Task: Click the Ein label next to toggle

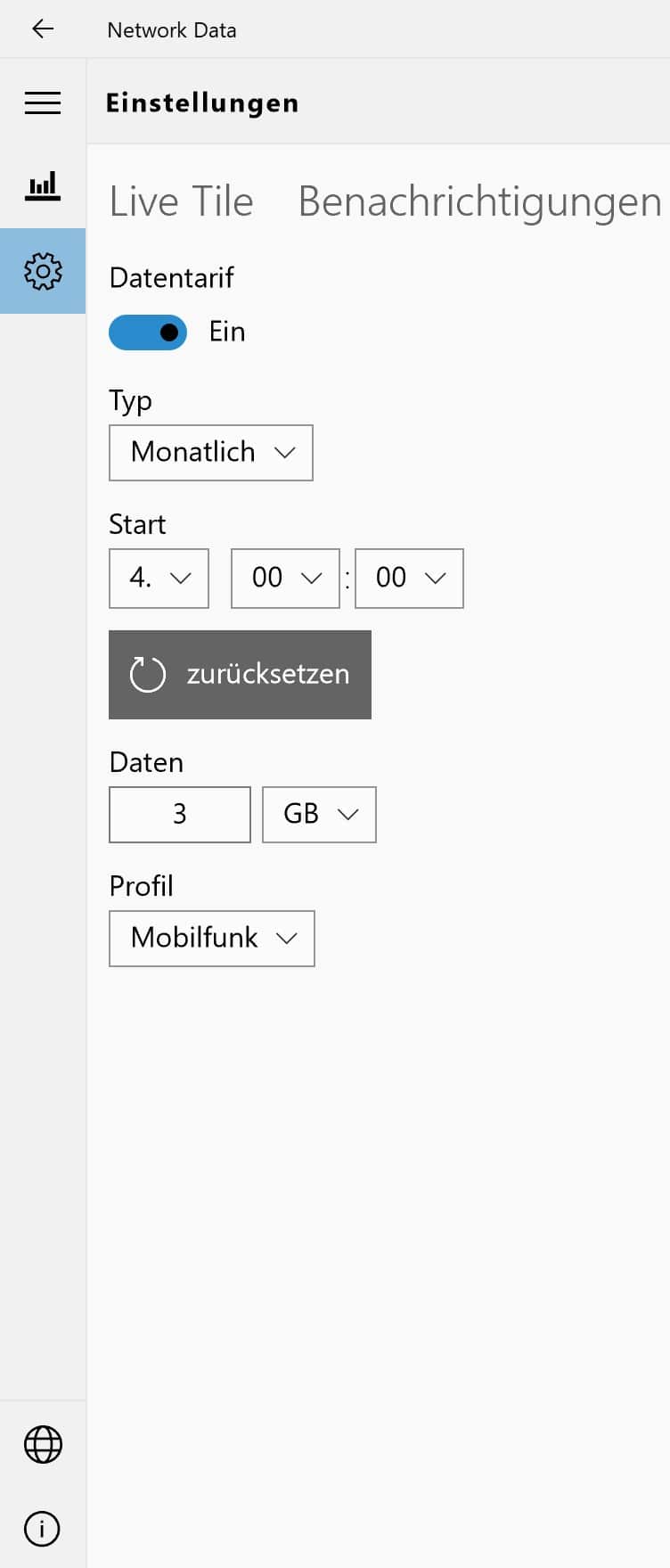Action: pos(227,332)
